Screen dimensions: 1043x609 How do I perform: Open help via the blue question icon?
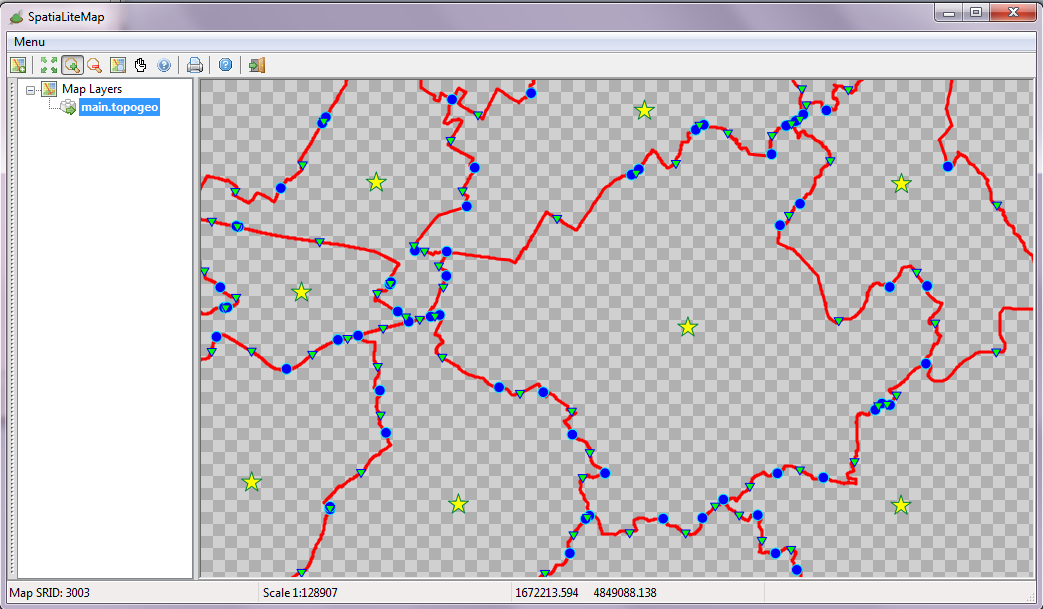tap(225, 64)
